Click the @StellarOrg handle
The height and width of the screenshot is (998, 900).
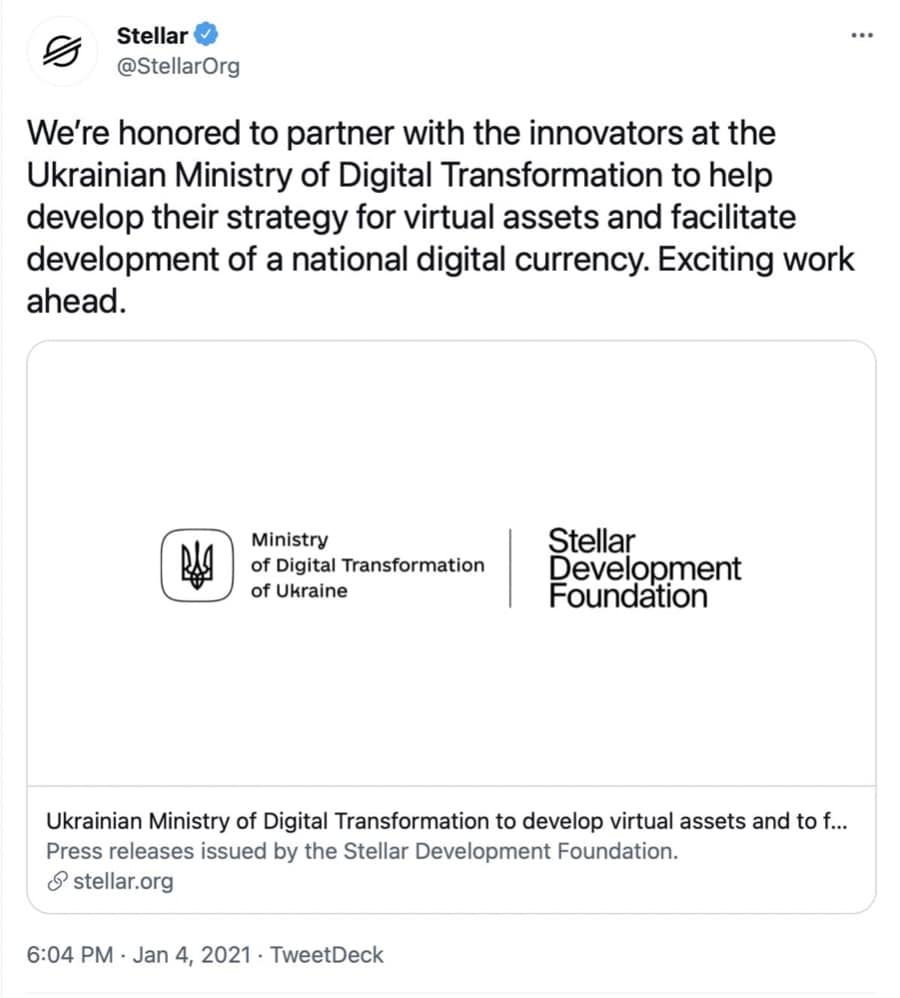coord(178,67)
